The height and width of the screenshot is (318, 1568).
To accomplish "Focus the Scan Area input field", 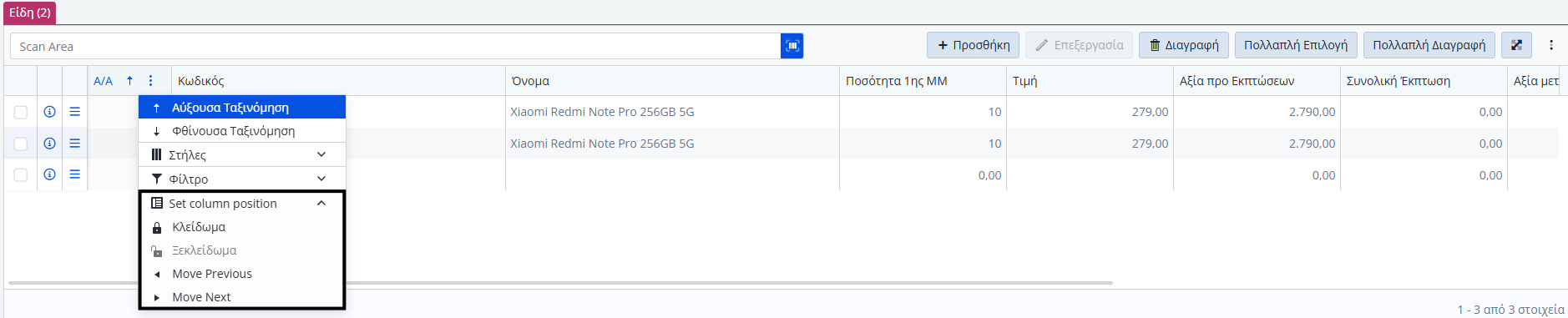I will pyautogui.click(x=395, y=46).
